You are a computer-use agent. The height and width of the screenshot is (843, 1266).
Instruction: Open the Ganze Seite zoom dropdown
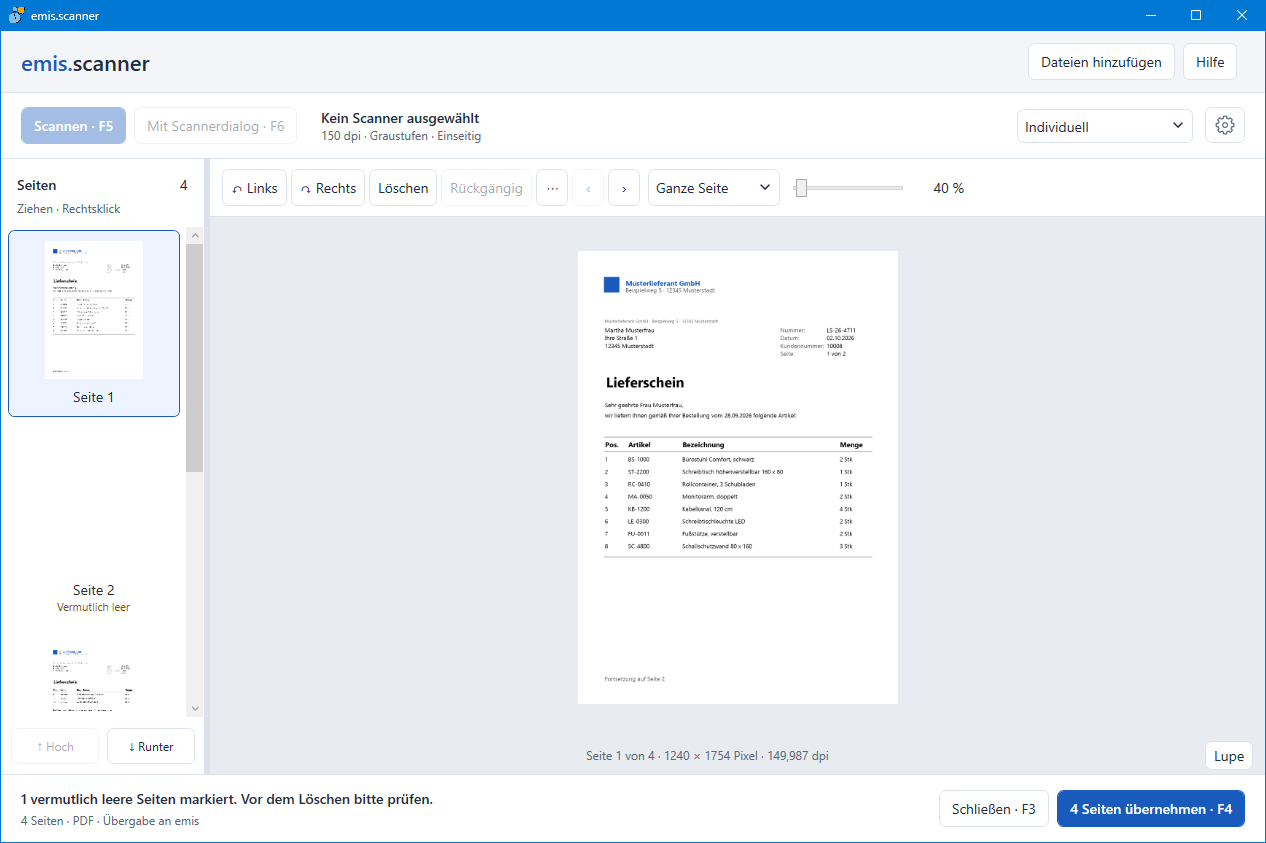[714, 188]
